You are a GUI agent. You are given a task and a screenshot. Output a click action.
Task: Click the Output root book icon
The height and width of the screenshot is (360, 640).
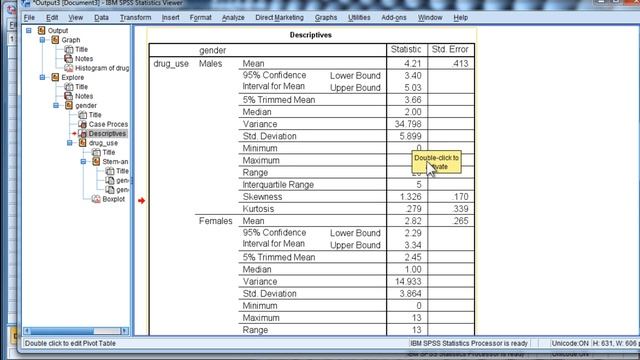coord(41,31)
